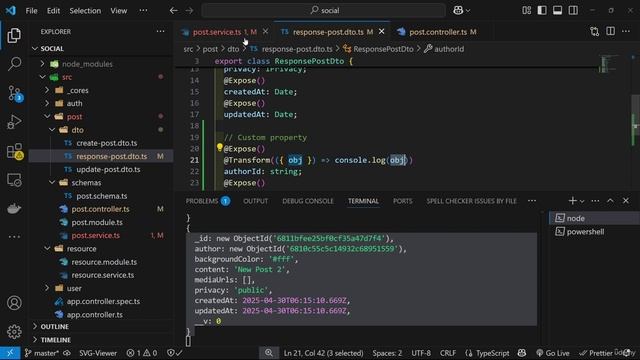This screenshot has width=640, height=360.
Task: Open new terminal profile dropdown arrow
Action: pyautogui.click(x=582, y=201)
